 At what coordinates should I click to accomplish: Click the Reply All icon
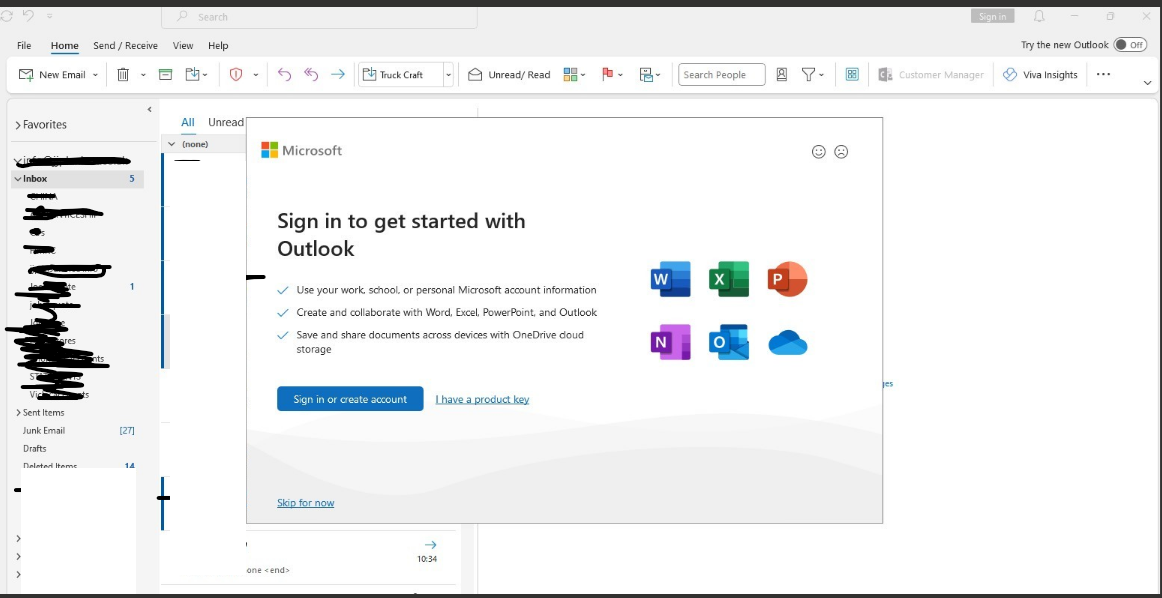click(311, 75)
